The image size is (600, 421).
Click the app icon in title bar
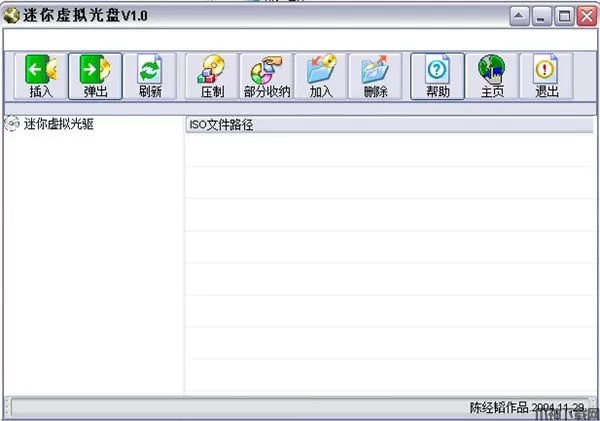pos(11,16)
